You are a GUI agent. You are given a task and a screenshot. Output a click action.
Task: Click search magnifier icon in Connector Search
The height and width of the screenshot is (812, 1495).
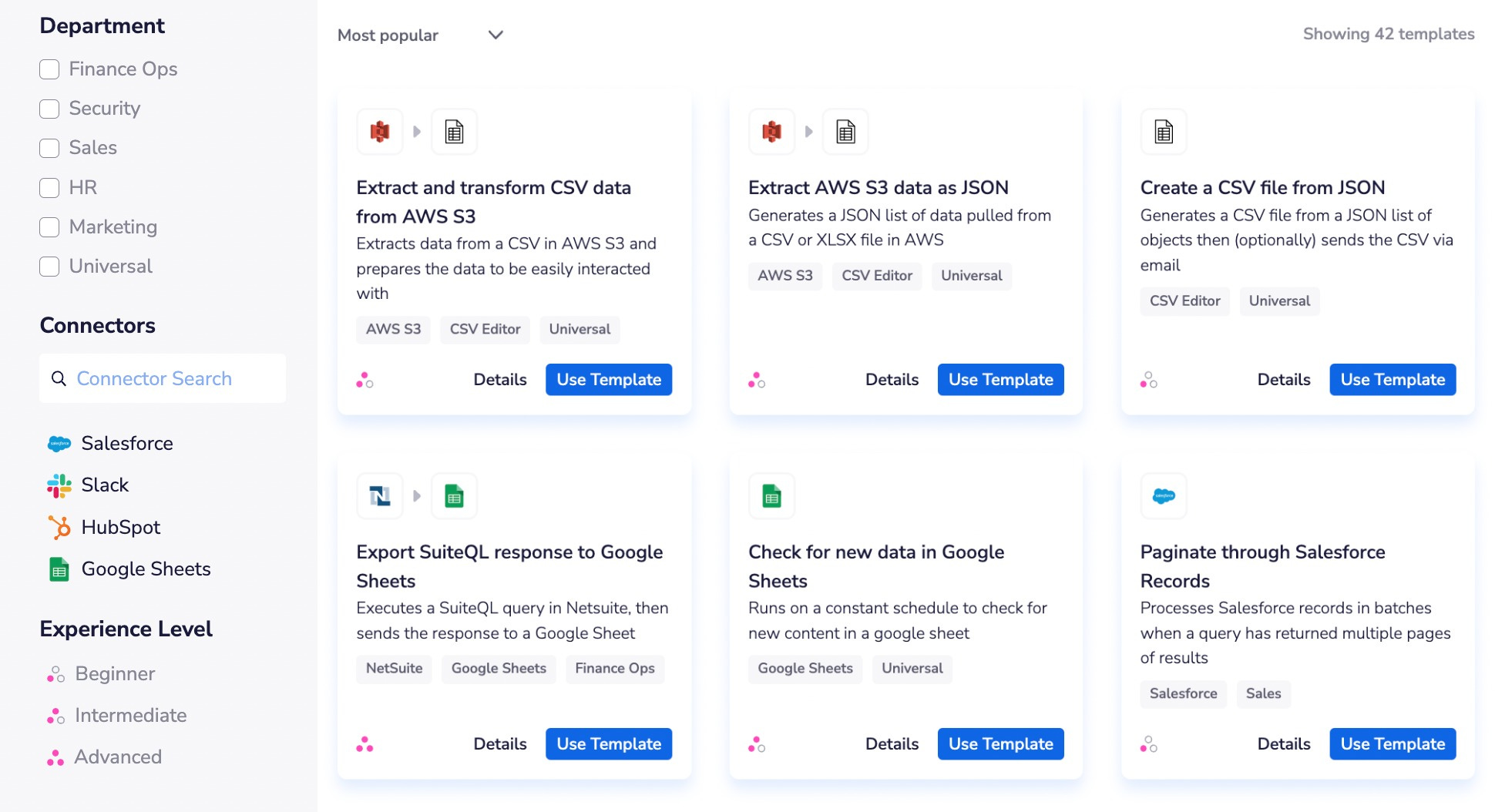[x=59, y=378]
